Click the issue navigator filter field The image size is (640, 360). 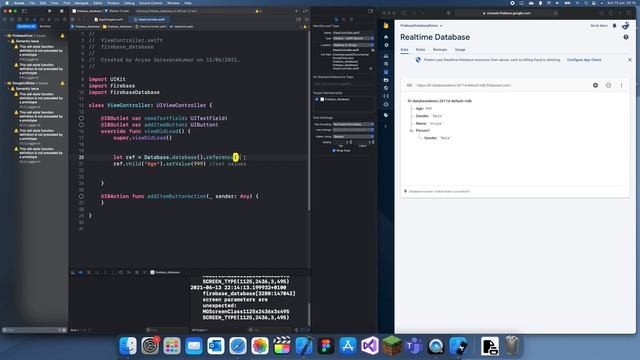coord(34,330)
